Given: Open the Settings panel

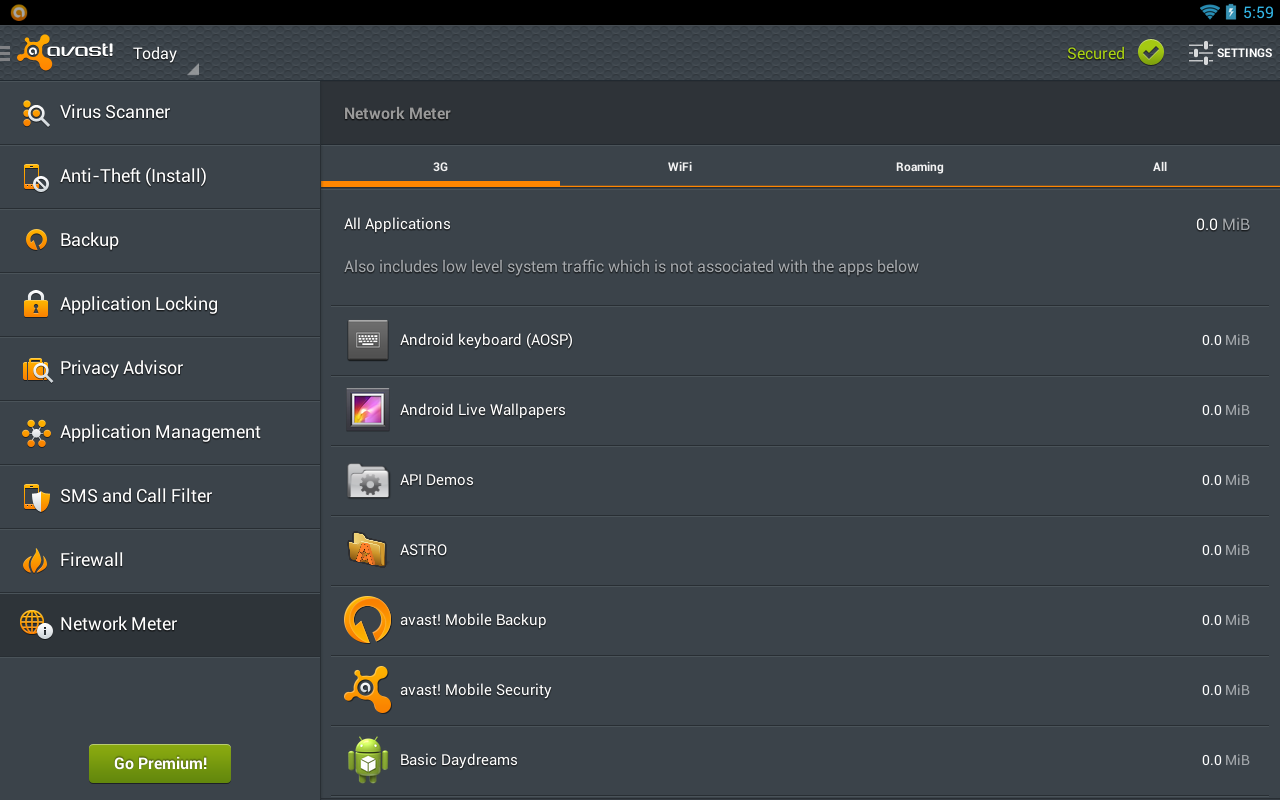Looking at the screenshot, I should click(1230, 52).
